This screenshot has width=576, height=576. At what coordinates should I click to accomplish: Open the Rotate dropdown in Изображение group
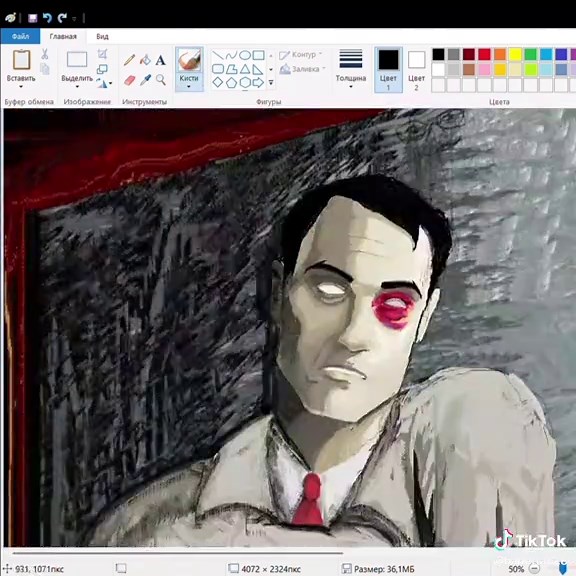point(104,83)
